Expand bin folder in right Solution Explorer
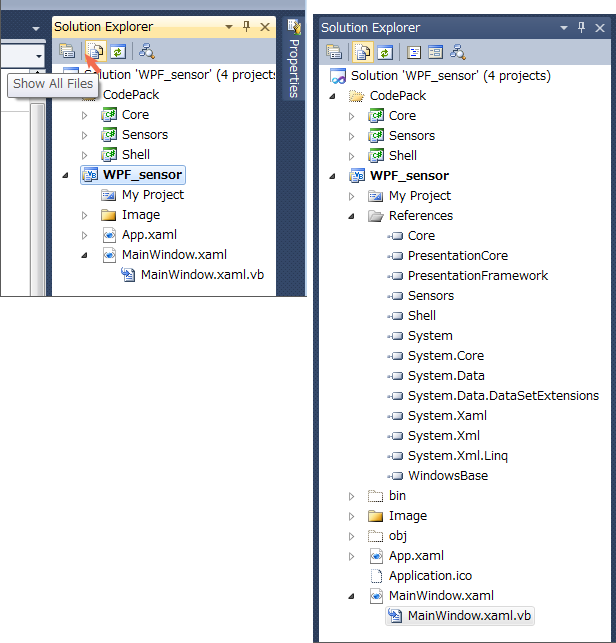 [351, 497]
